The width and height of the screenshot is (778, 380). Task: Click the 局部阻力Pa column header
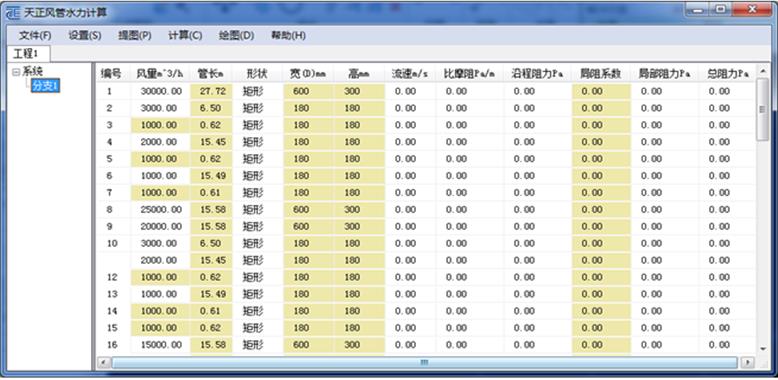tap(664, 74)
